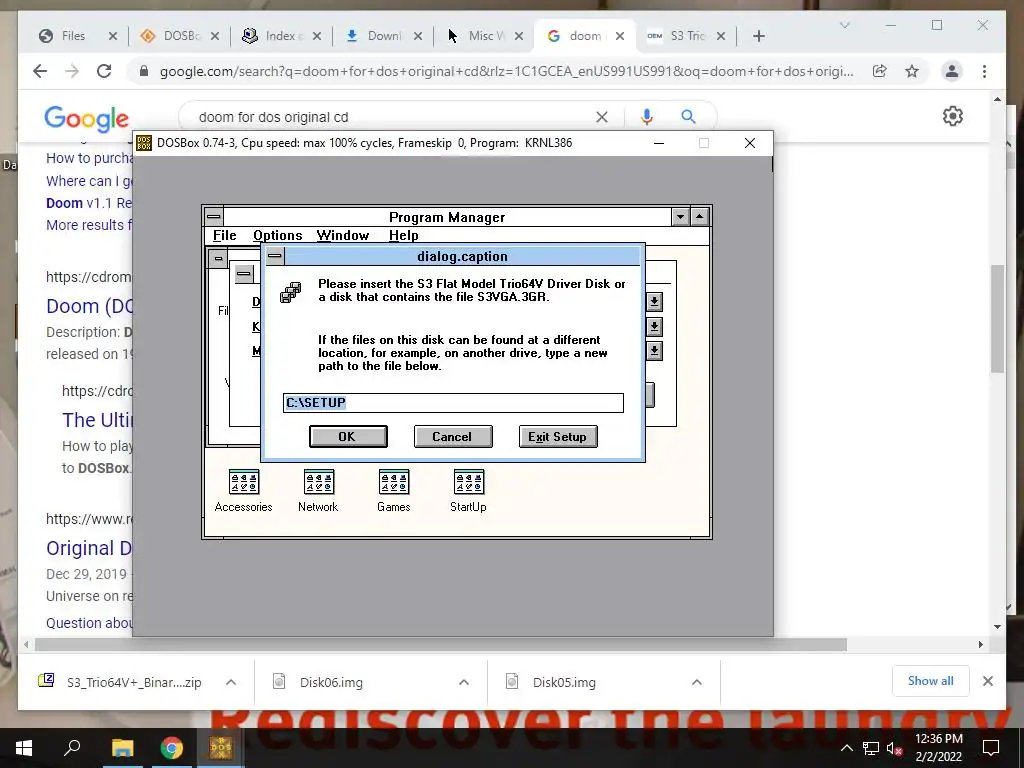This screenshot has height=768, width=1024.
Task: Start Google voice search microphone
Action: (647, 117)
